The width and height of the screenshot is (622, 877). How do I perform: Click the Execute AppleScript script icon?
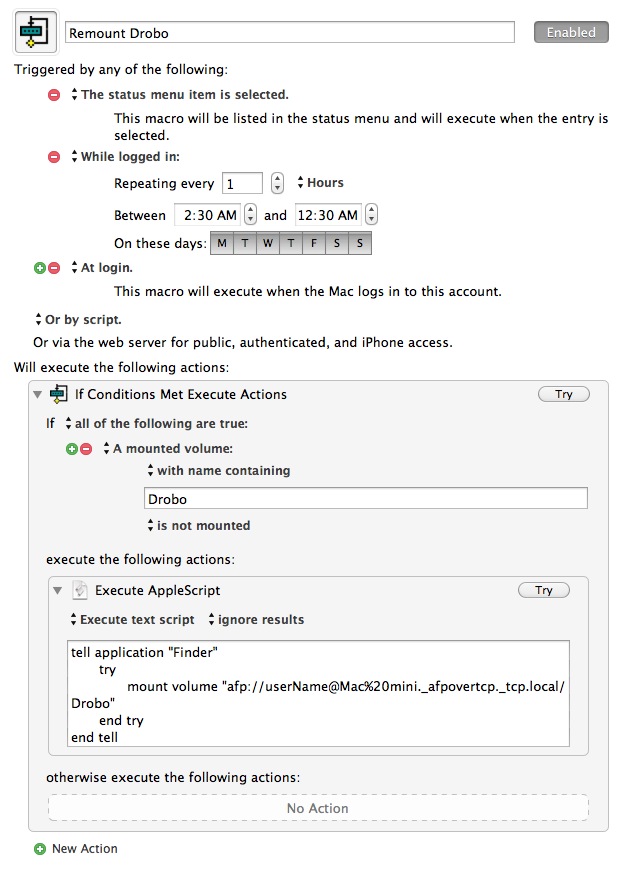point(80,590)
